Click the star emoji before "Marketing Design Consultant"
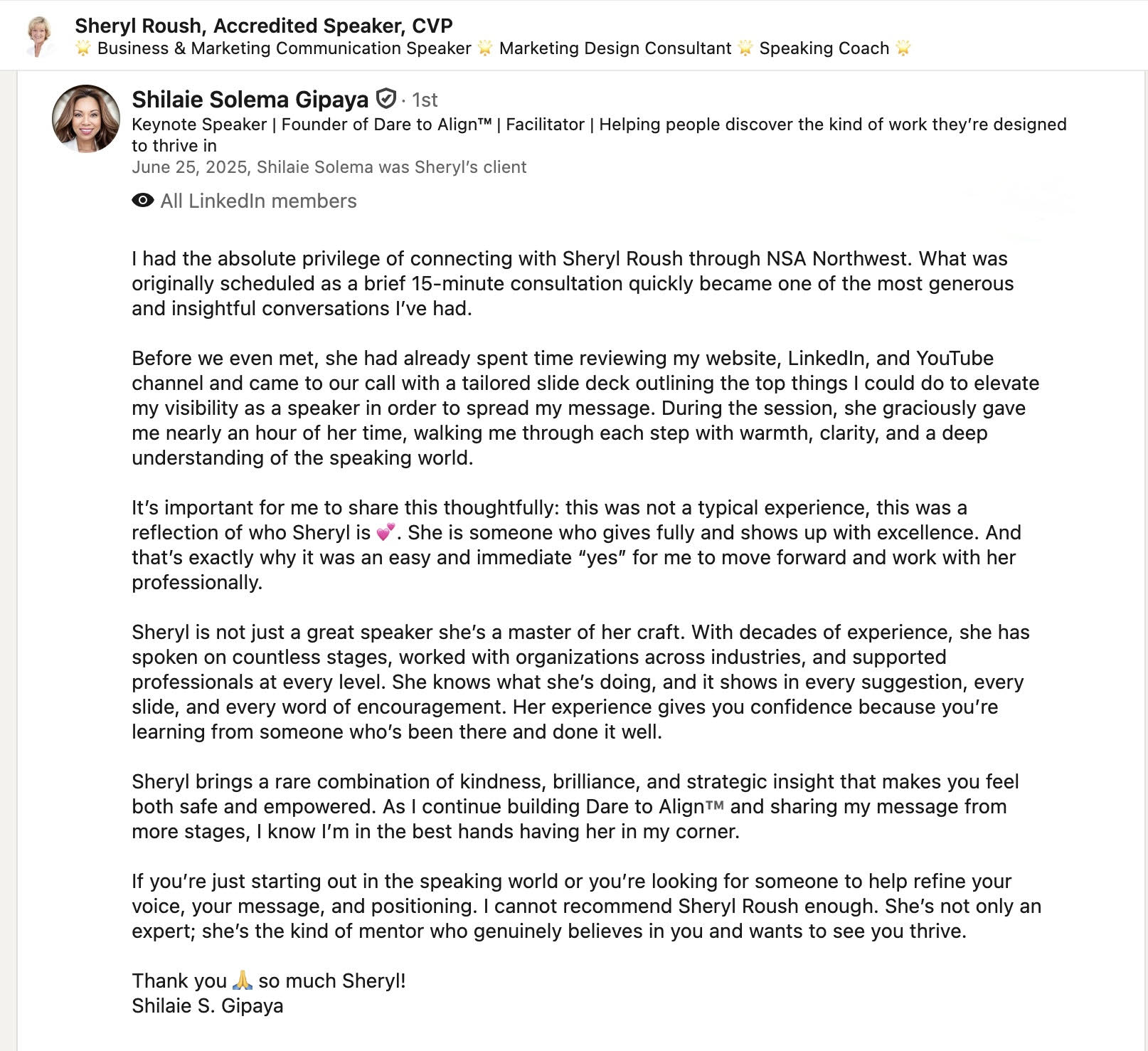This screenshot has width=1148, height=1051. coord(485,48)
